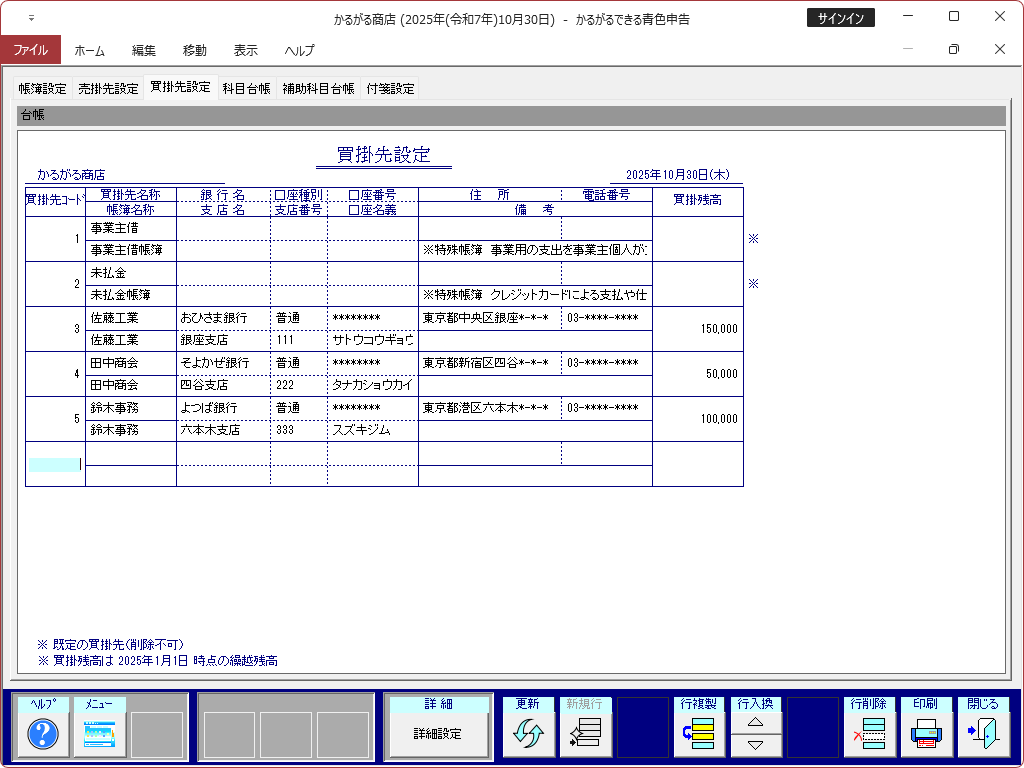Duplicate row with the 行複製 icon
This screenshot has height=768, width=1024.
click(x=698, y=735)
